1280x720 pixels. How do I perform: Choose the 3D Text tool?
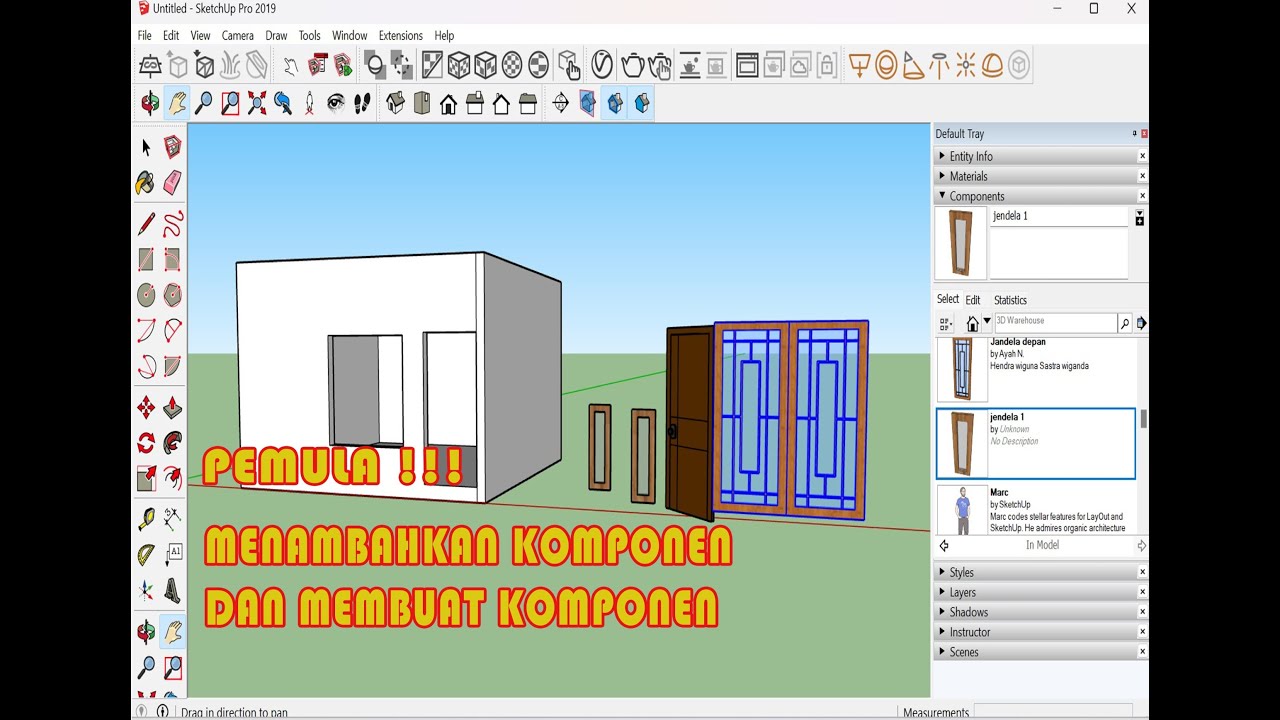(172, 590)
